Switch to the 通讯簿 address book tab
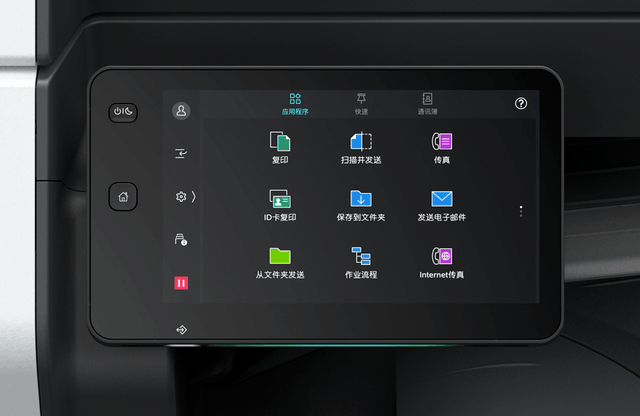 click(x=427, y=104)
